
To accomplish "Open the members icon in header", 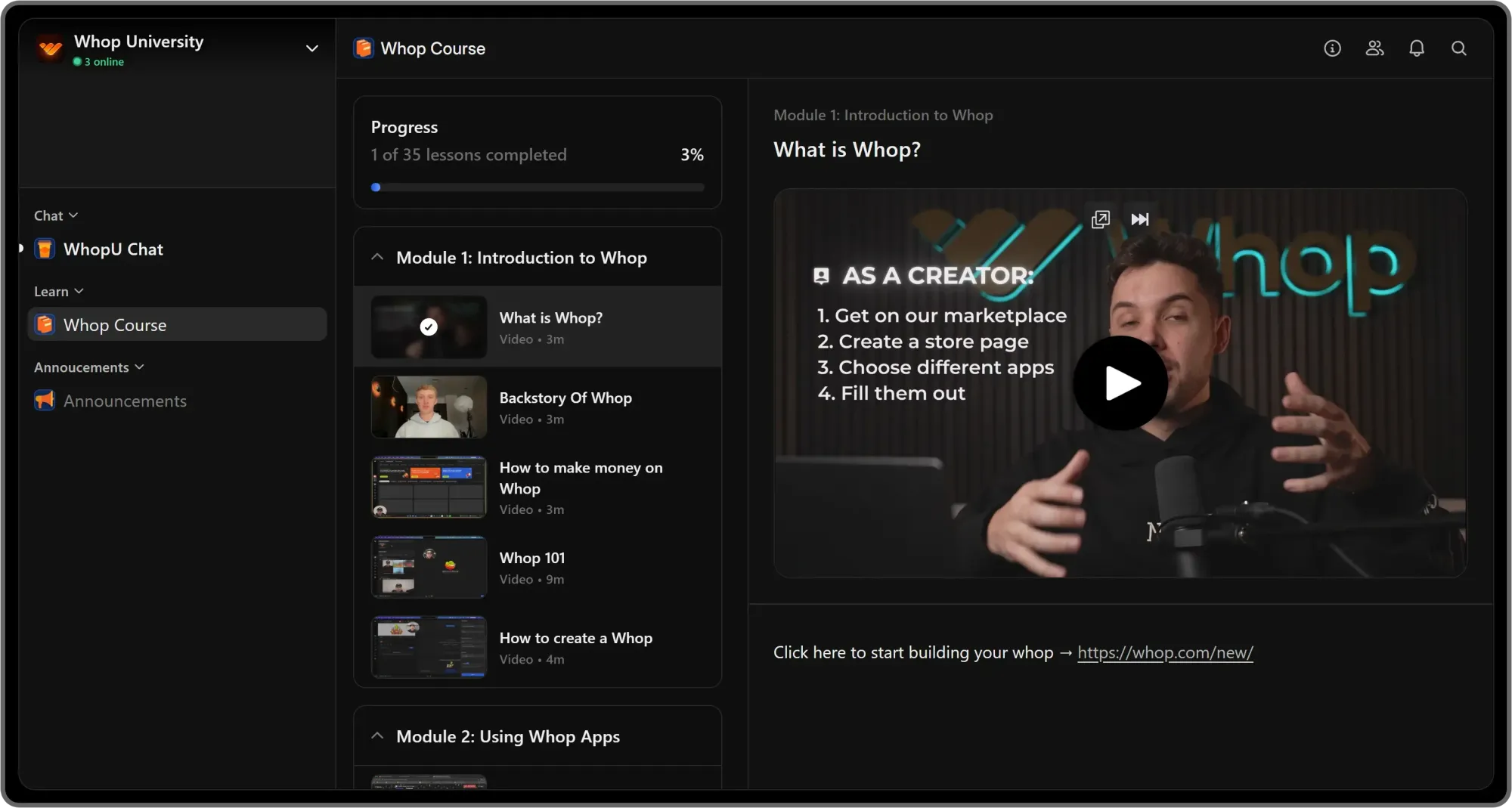I will click(x=1374, y=48).
